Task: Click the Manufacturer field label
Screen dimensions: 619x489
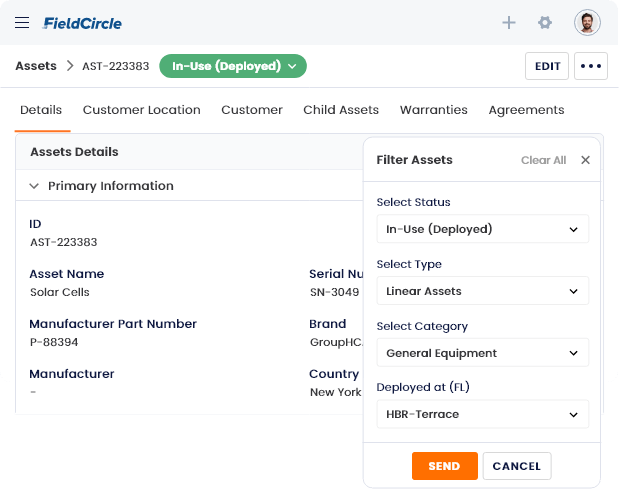Action: (72, 374)
